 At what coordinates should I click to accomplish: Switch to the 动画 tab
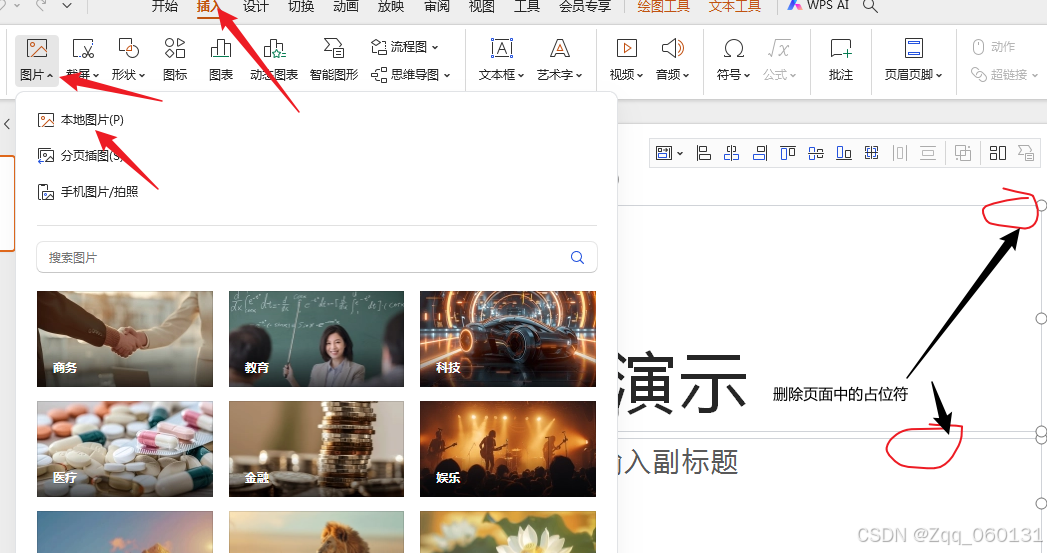346,6
